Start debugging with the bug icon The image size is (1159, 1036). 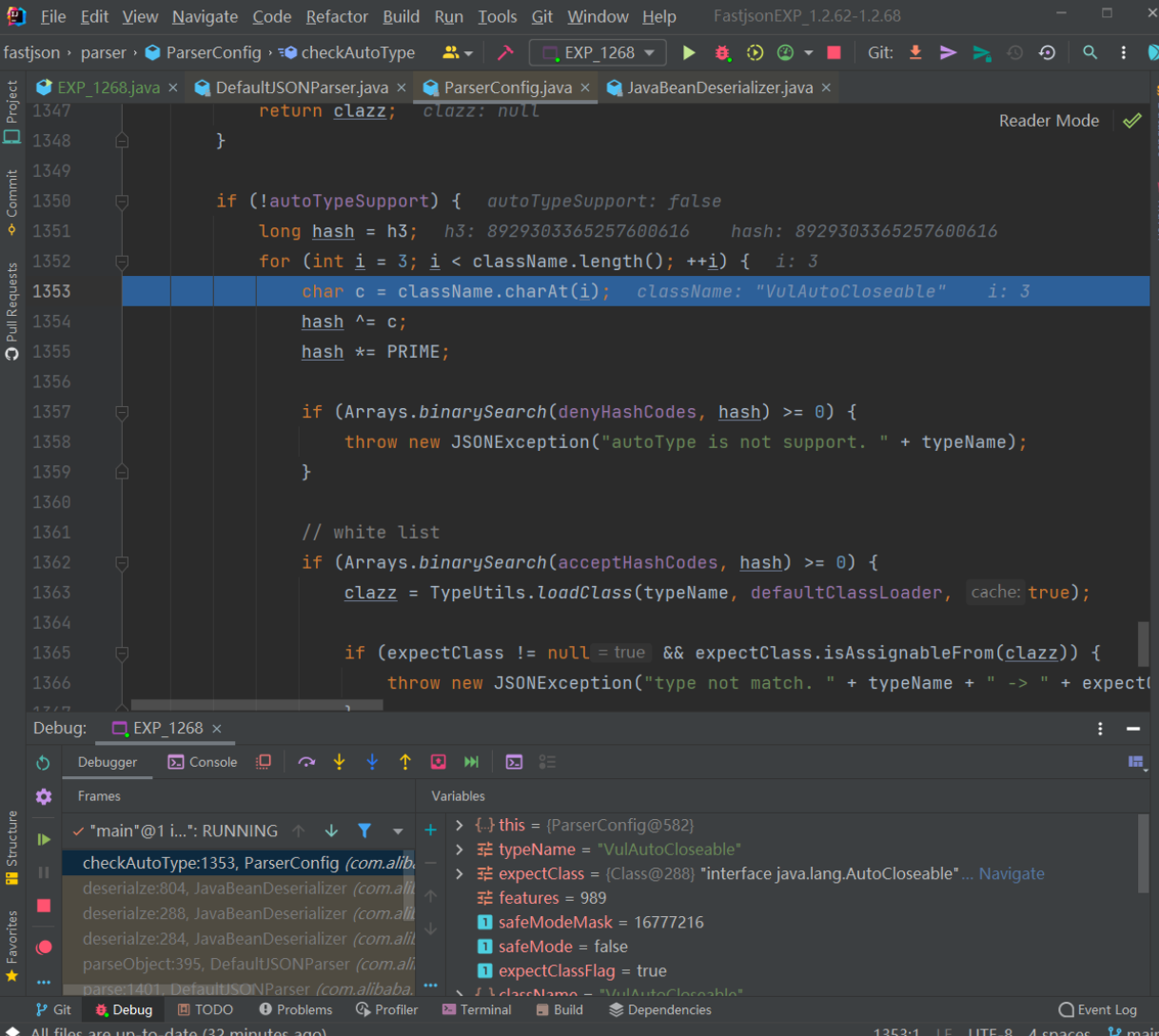click(722, 52)
